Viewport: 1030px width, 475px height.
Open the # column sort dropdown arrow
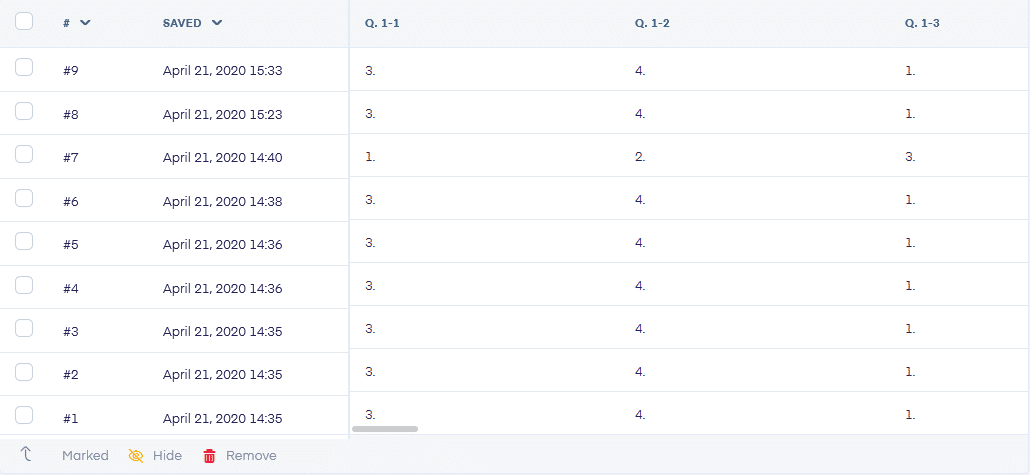click(x=85, y=23)
